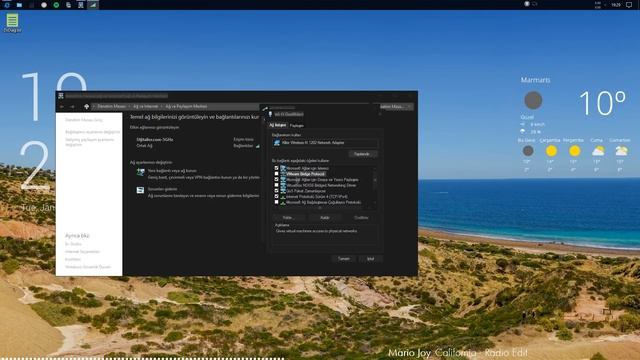Click the 'Marmaris' location label
The width and height of the screenshot is (640, 360).
pyautogui.click(x=536, y=80)
